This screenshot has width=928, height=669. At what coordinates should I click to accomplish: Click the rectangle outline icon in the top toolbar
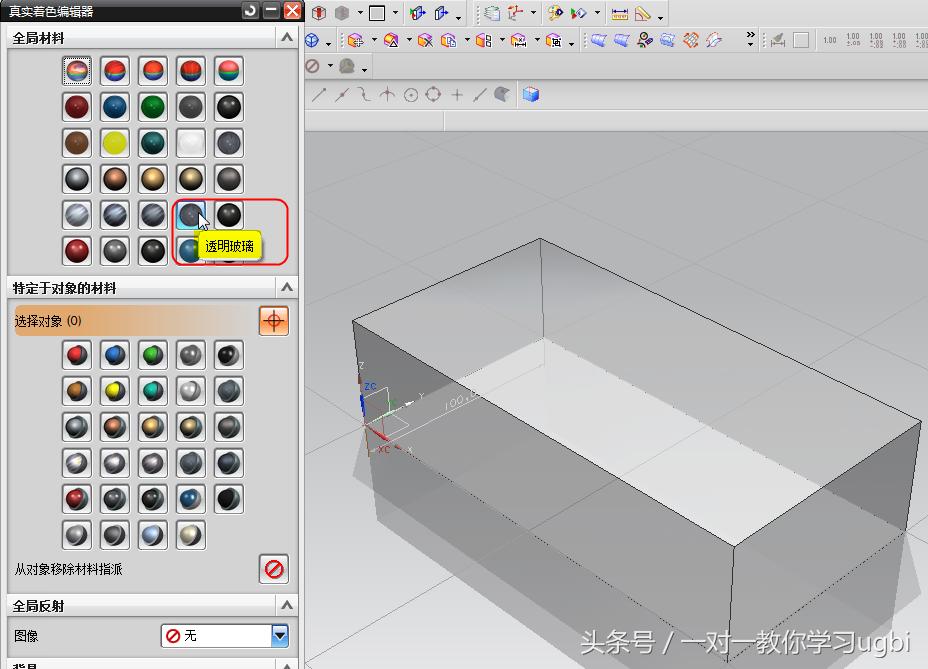377,14
